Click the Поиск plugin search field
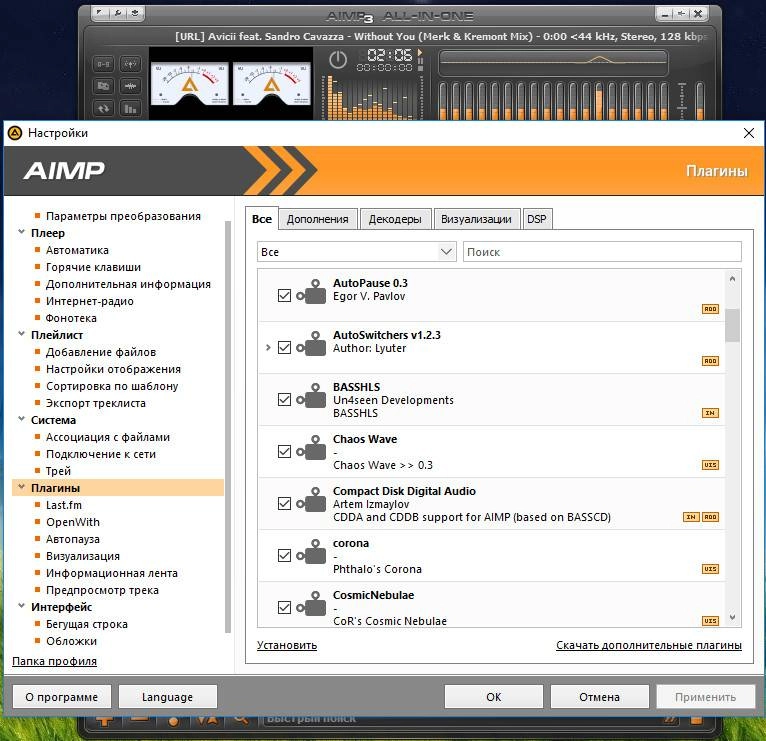Image resolution: width=766 pixels, height=741 pixels. click(602, 252)
